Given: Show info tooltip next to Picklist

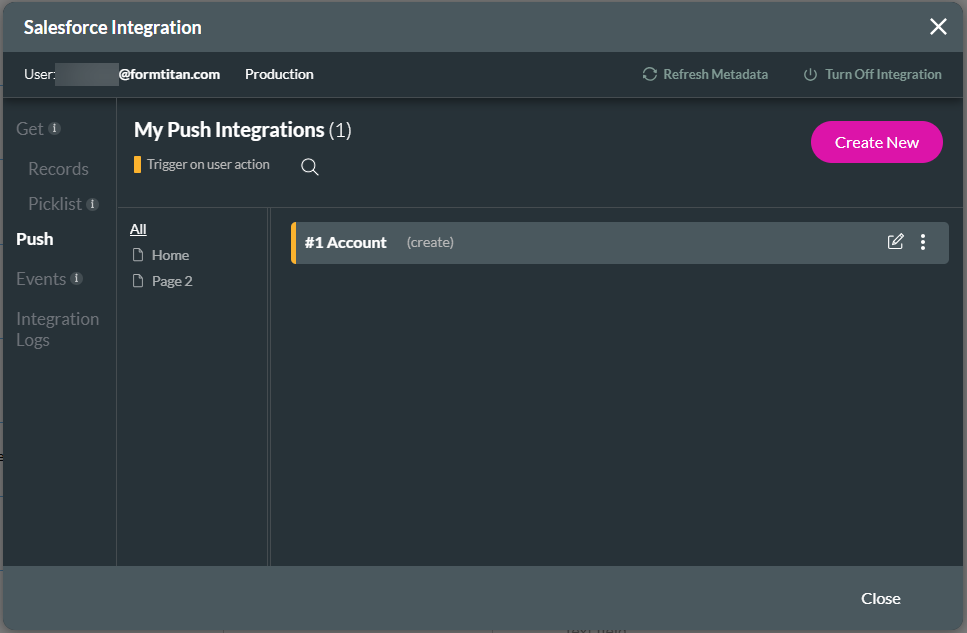Looking at the screenshot, I should point(93,204).
